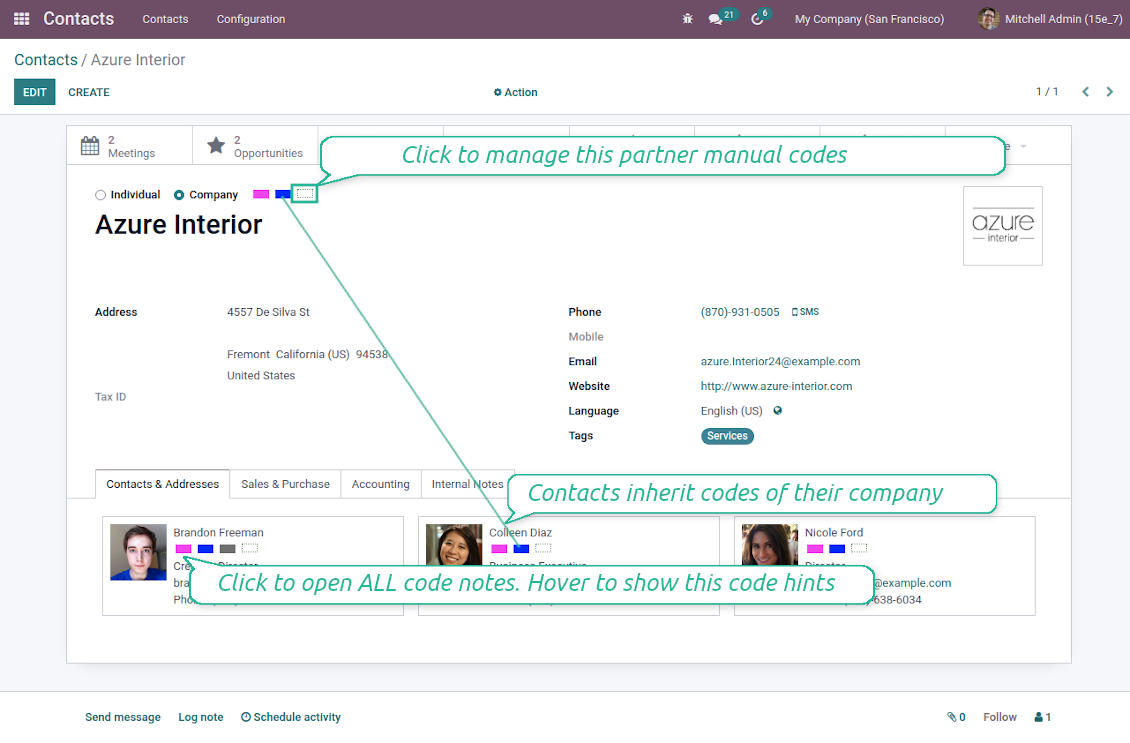Click address text 4557 De Silva St
1130x743 pixels.
[x=268, y=312]
